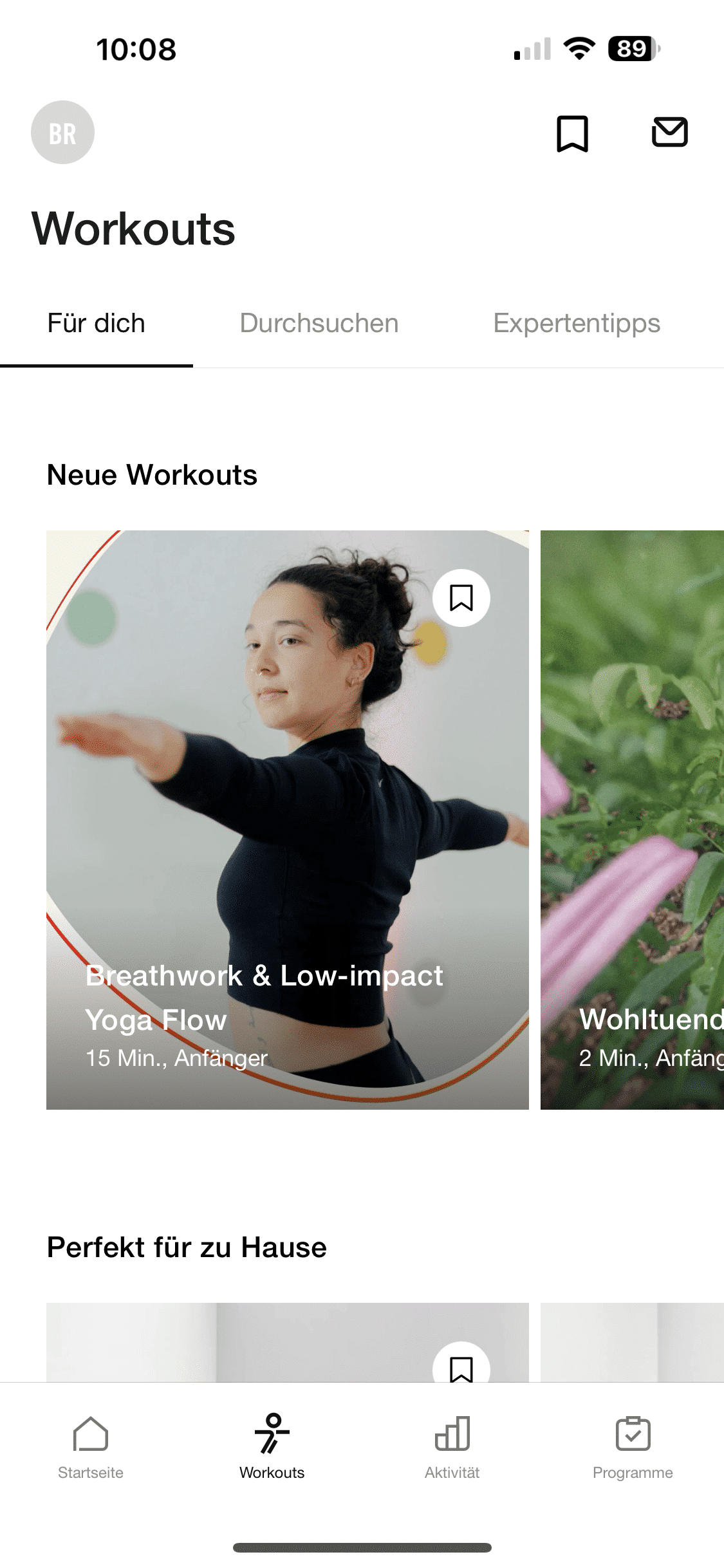Open the Breathwork & Low-impact Yoga Flow card
This screenshot has width=724, height=1568.
coord(288,820)
